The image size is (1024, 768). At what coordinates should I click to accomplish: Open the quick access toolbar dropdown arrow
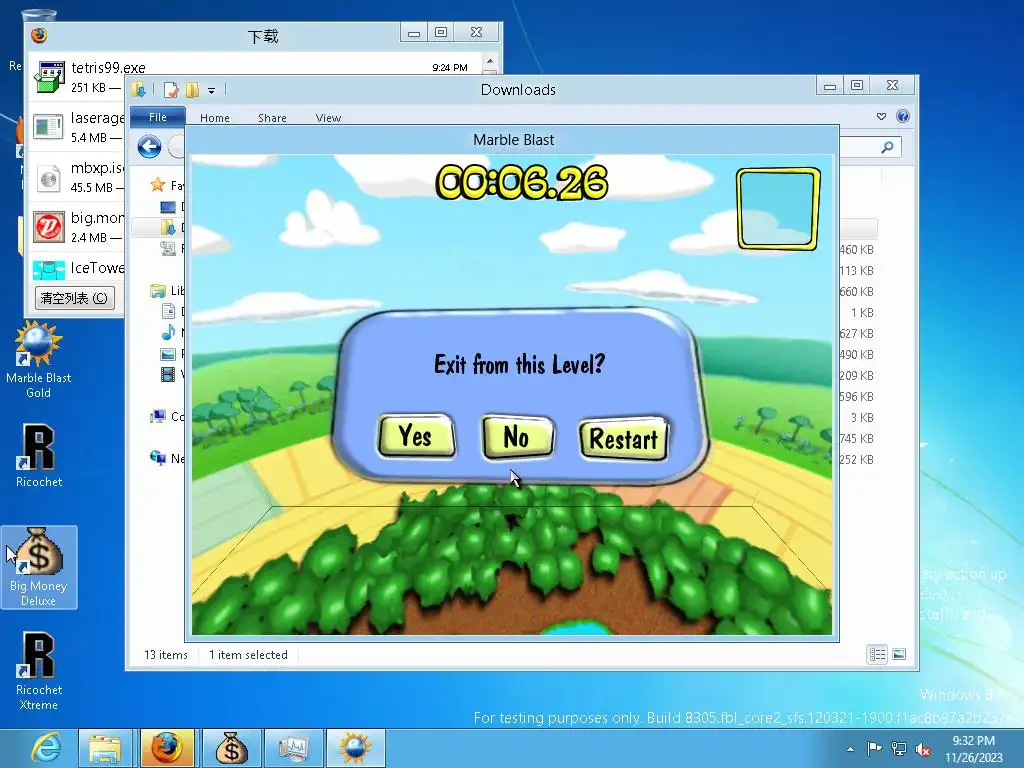pos(212,90)
